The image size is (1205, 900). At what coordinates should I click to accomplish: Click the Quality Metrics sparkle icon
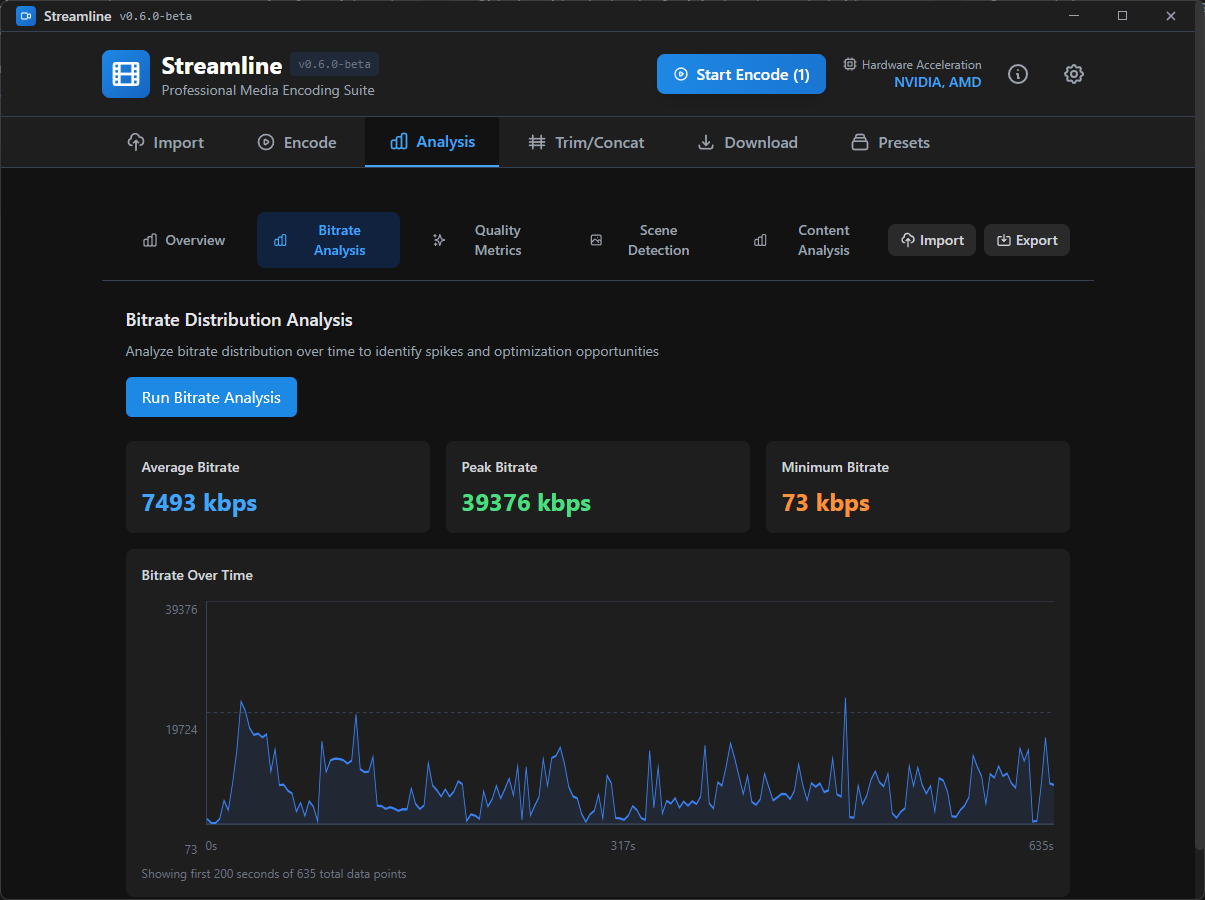[438, 240]
